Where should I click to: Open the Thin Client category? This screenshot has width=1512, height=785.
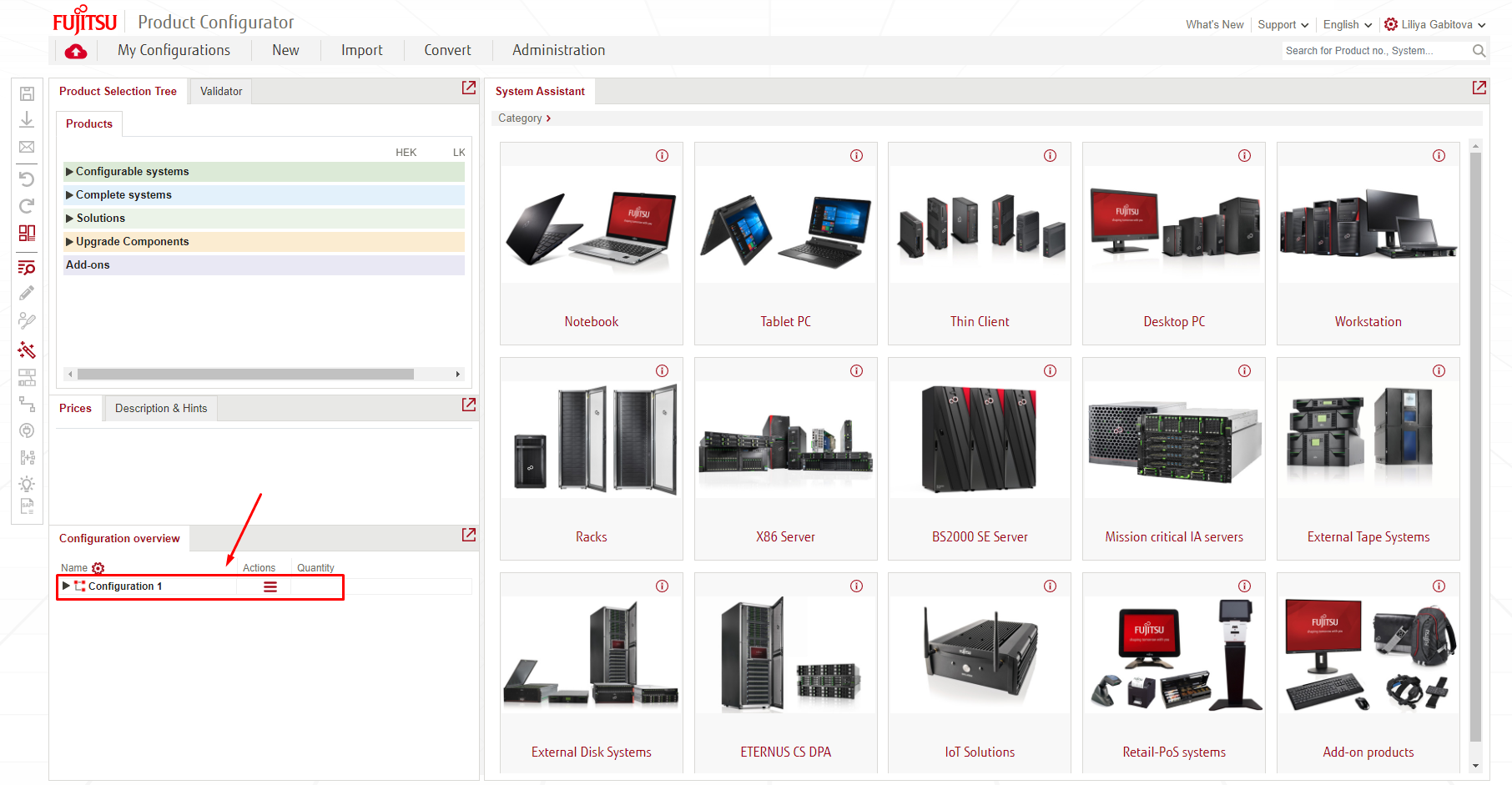[x=980, y=244]
